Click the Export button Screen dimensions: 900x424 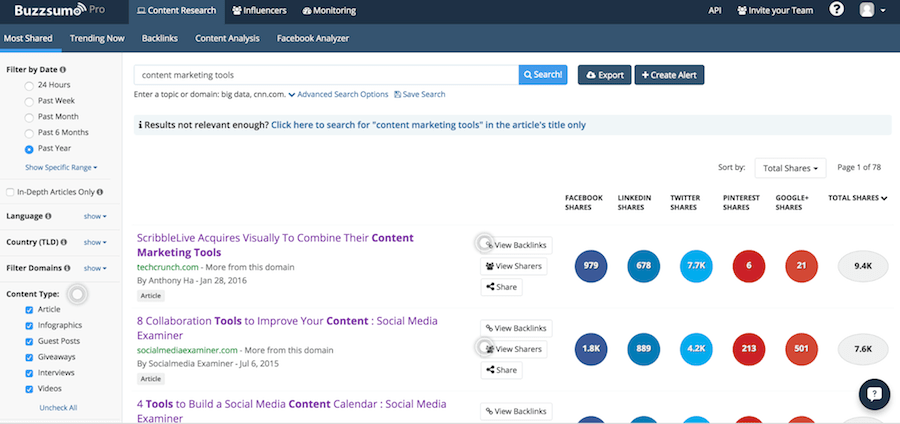point(603,75)
